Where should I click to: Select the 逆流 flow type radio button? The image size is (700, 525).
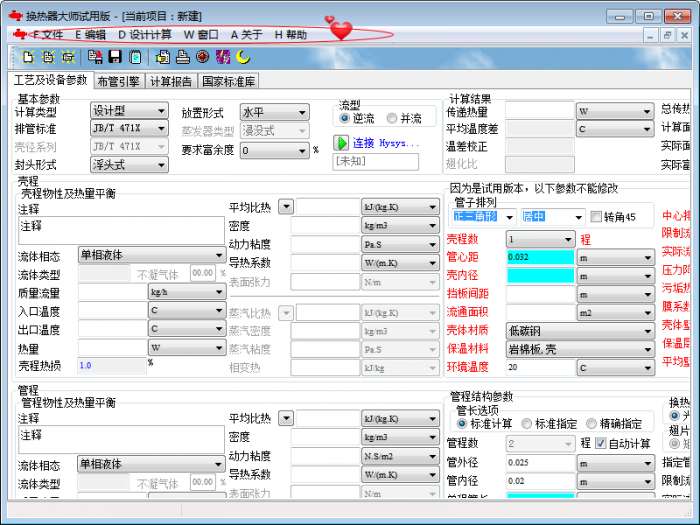[x=345, y=118]
